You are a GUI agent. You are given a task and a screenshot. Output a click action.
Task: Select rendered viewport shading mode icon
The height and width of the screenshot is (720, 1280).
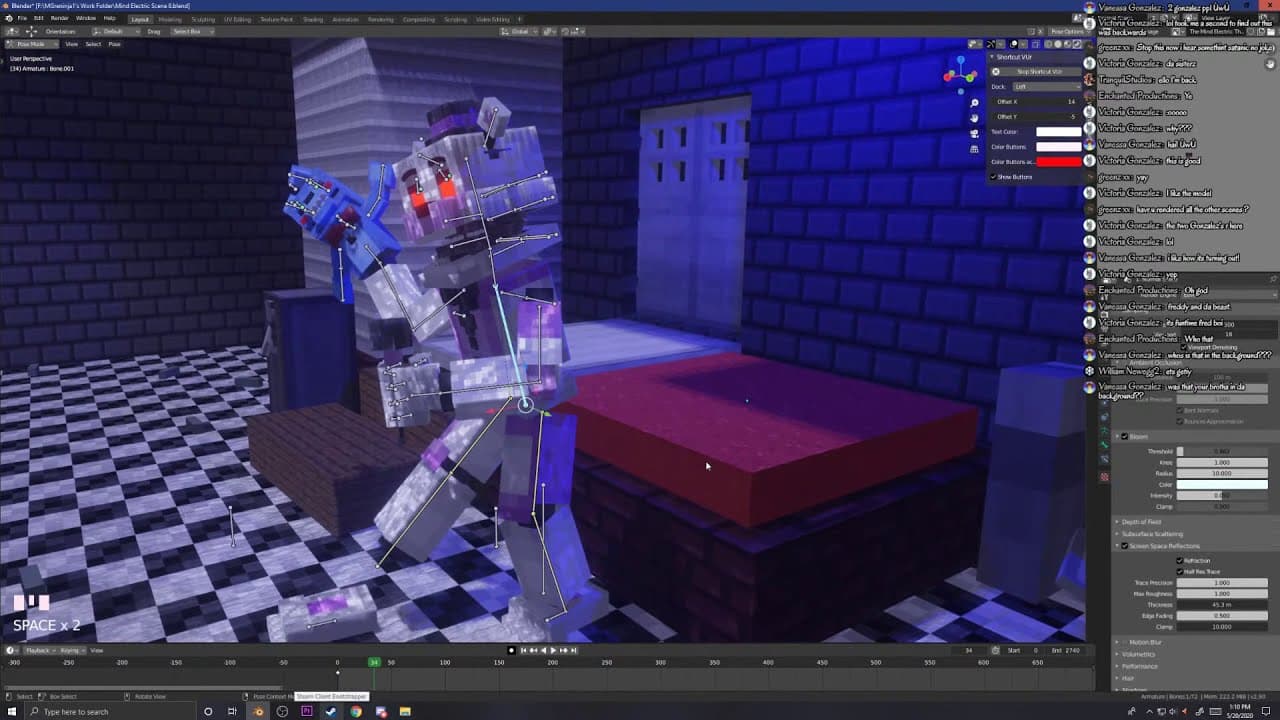point(1075,44)
